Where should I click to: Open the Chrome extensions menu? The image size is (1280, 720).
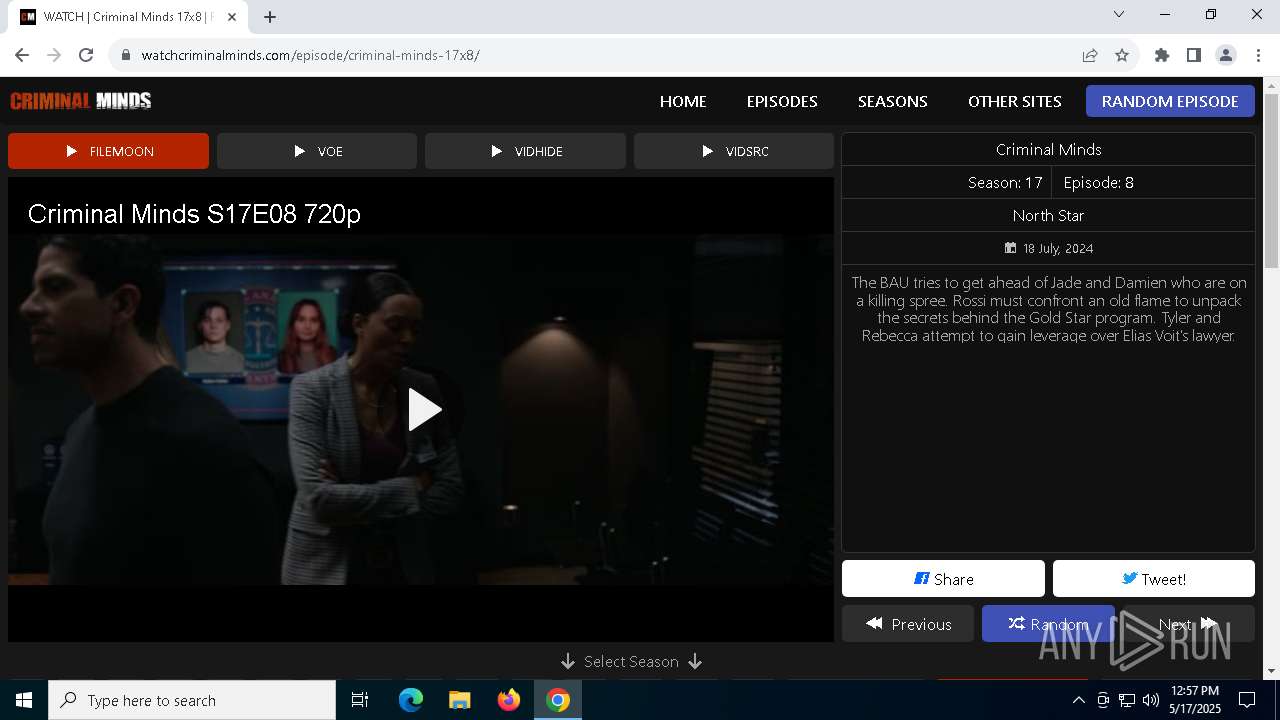(1162, 55)
